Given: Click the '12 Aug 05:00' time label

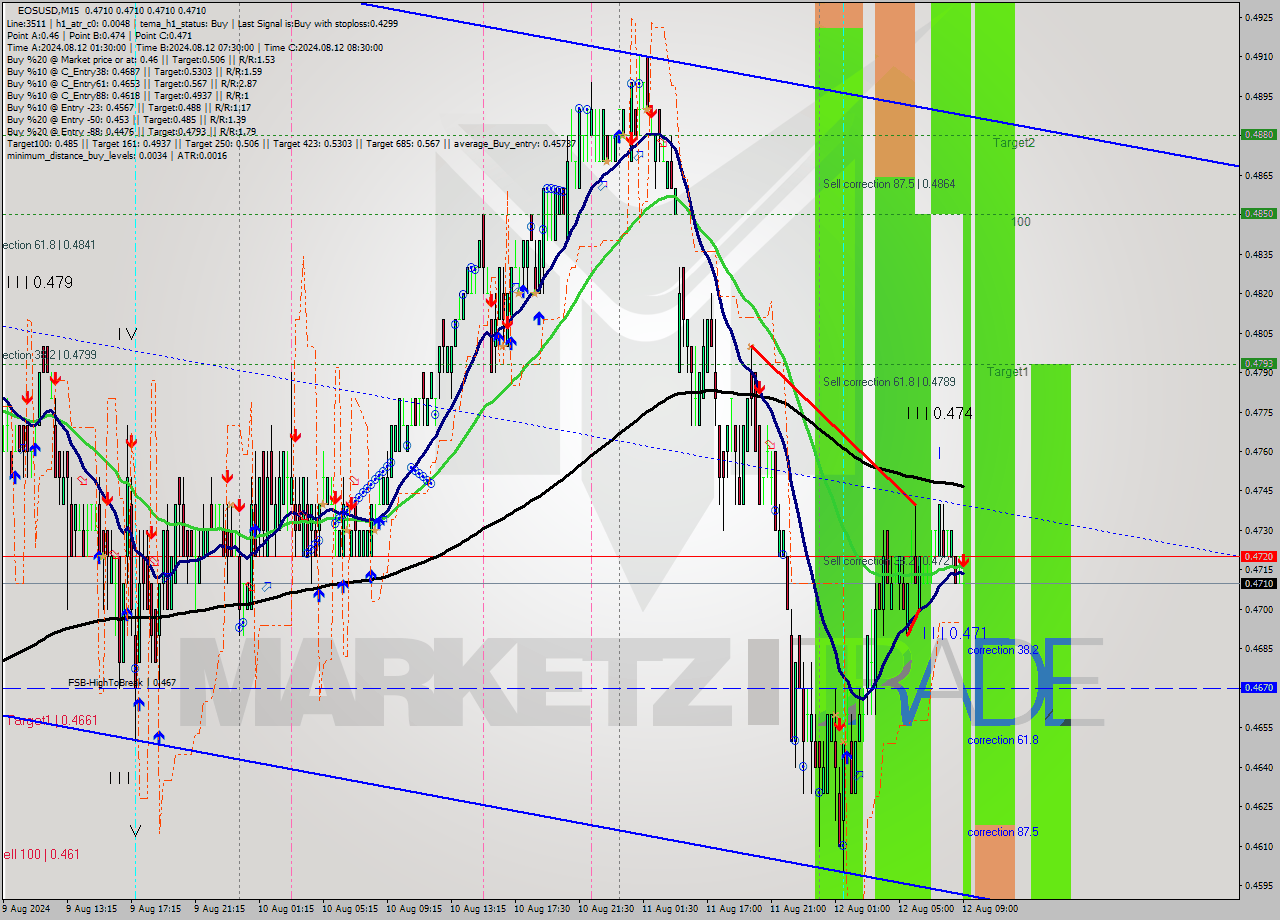Looking at the screenshot, I should tap(926, 909).
